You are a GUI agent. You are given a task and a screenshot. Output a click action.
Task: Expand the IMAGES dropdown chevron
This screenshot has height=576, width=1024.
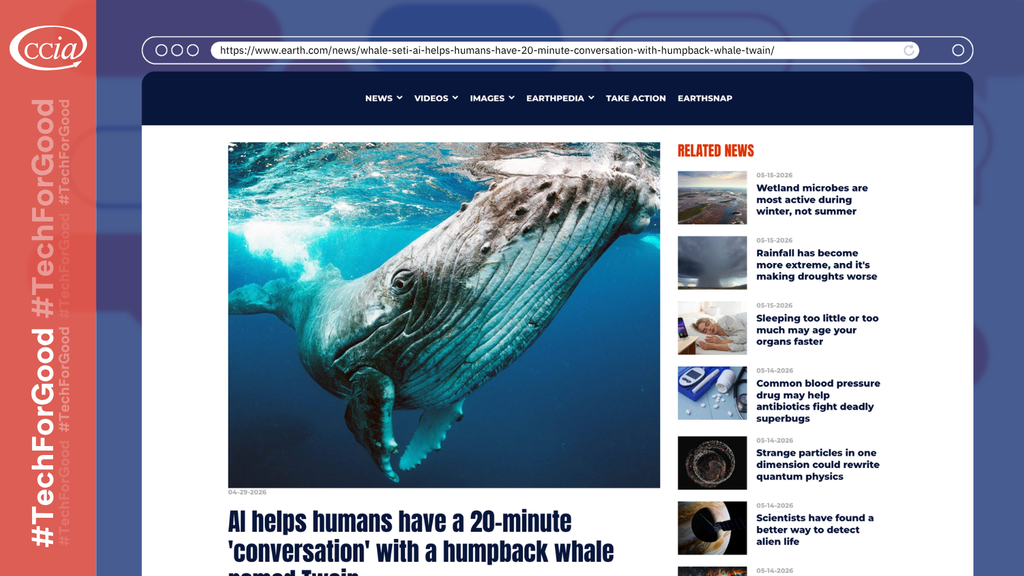pos(511,97)
